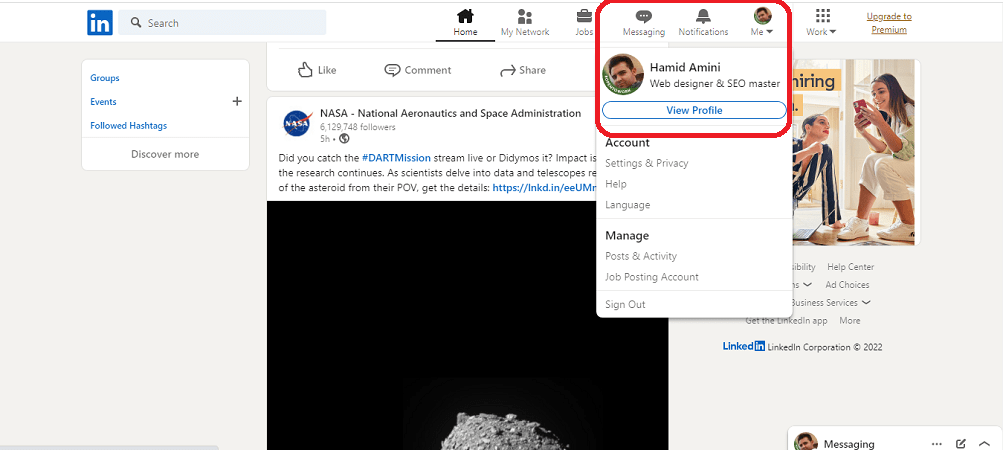Click the search magnifier icon
This screenshot has height=450, width=1003.
[136, 23]
